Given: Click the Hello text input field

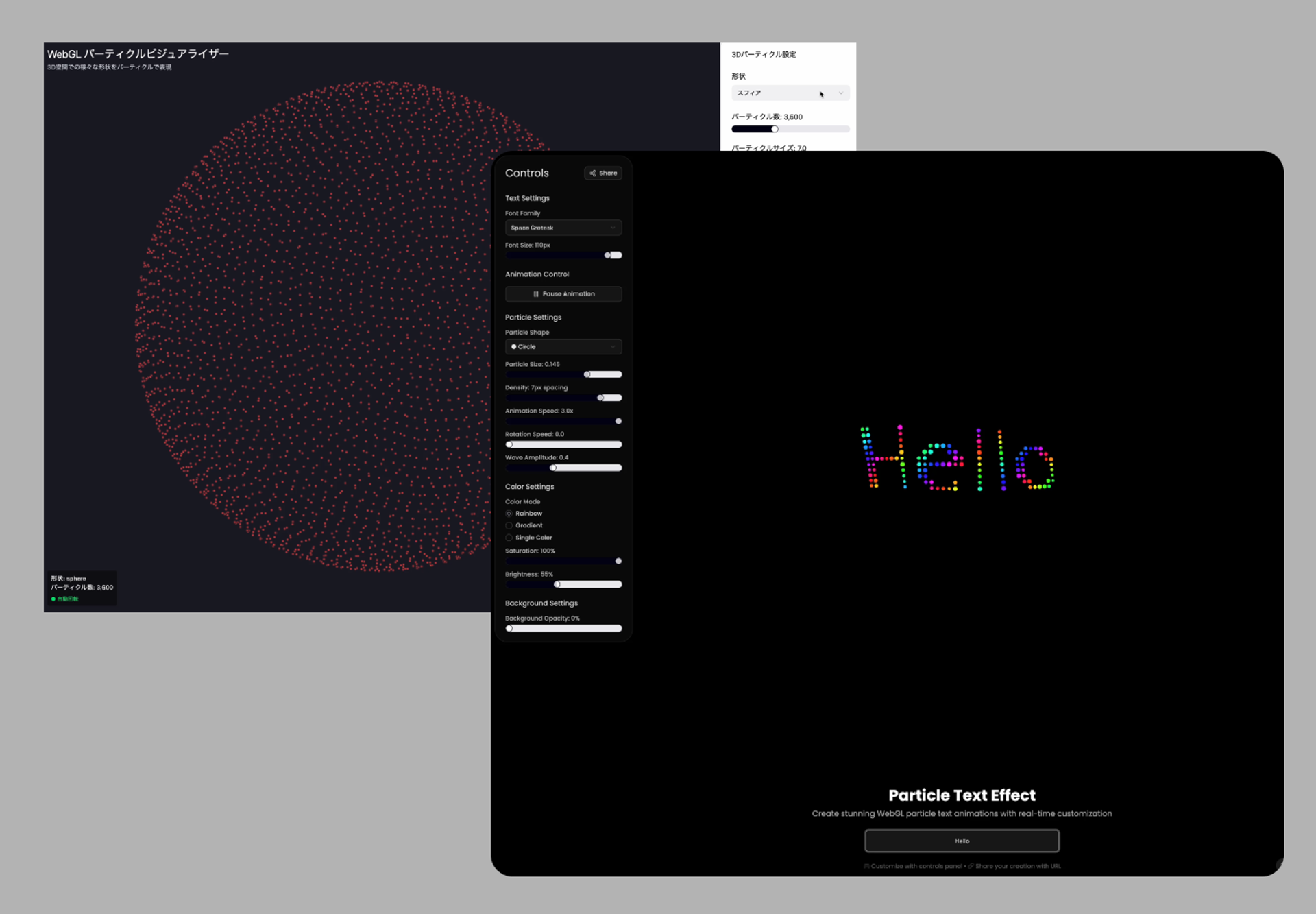Looking at the screenshot, I should pyautogui.click(x=961, y=841).
